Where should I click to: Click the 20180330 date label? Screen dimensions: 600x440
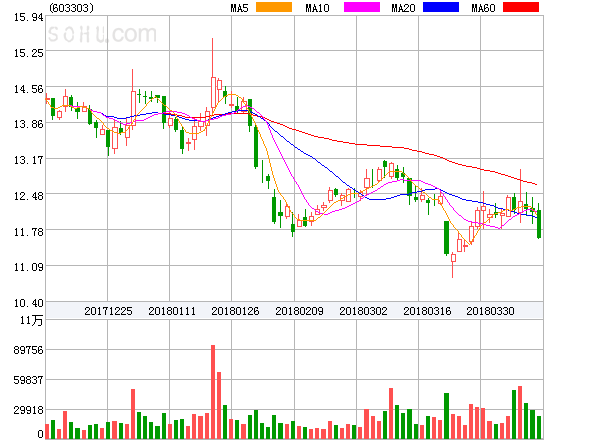490,311
